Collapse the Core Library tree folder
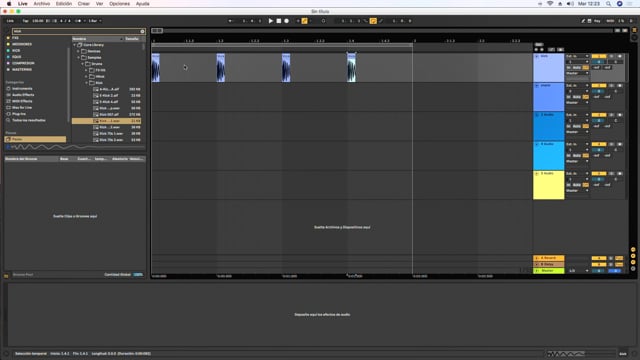The width and height of the screenshot is (640, 360). pyautogui.click(x=75, y=45)
